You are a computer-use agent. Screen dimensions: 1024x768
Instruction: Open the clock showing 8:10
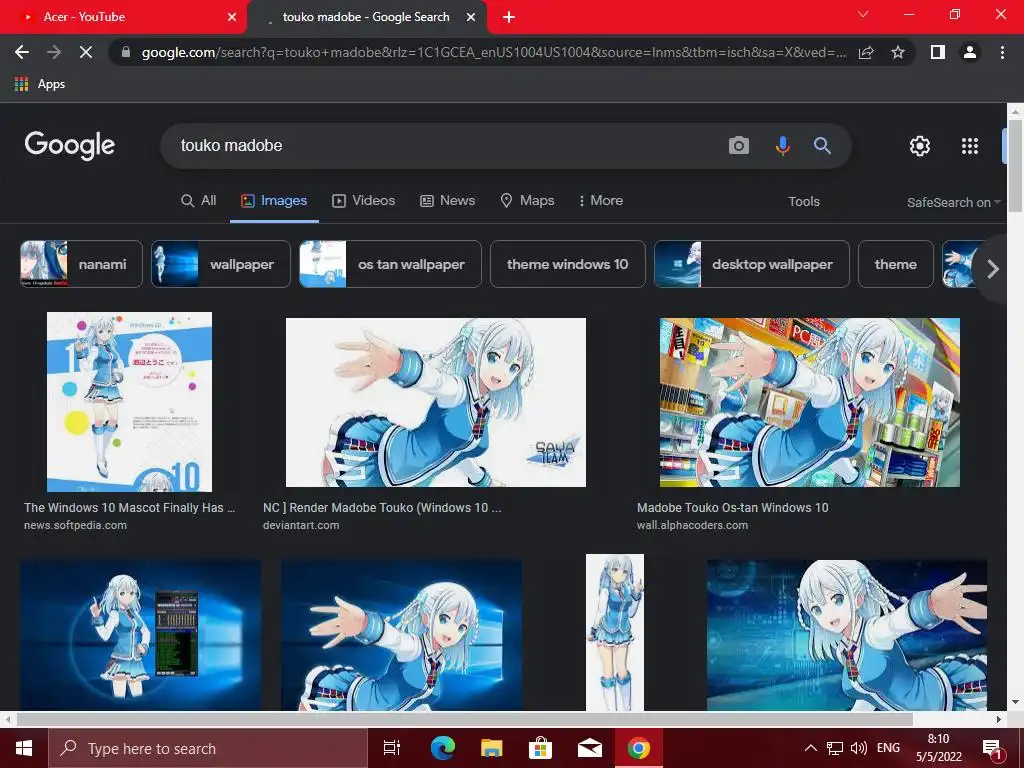coord(938,748)
